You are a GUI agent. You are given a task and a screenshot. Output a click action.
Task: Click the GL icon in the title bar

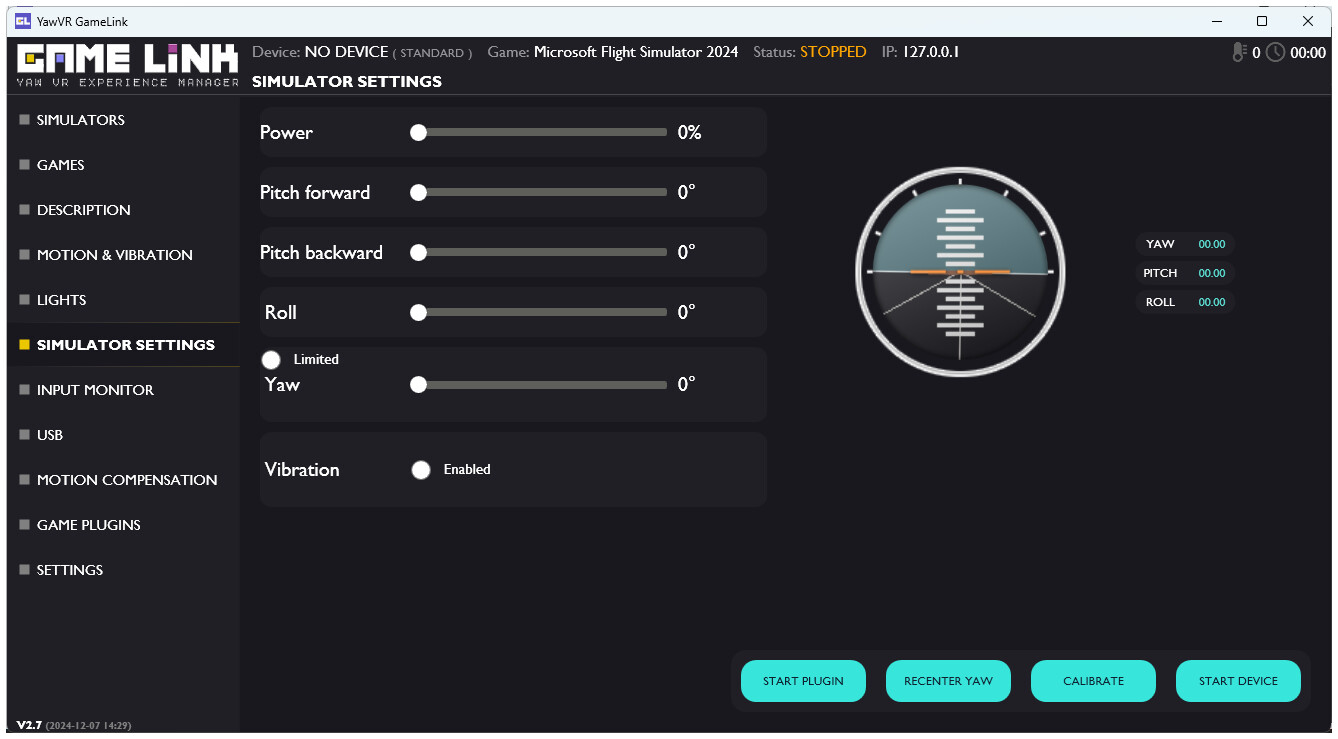pos(23,20)
